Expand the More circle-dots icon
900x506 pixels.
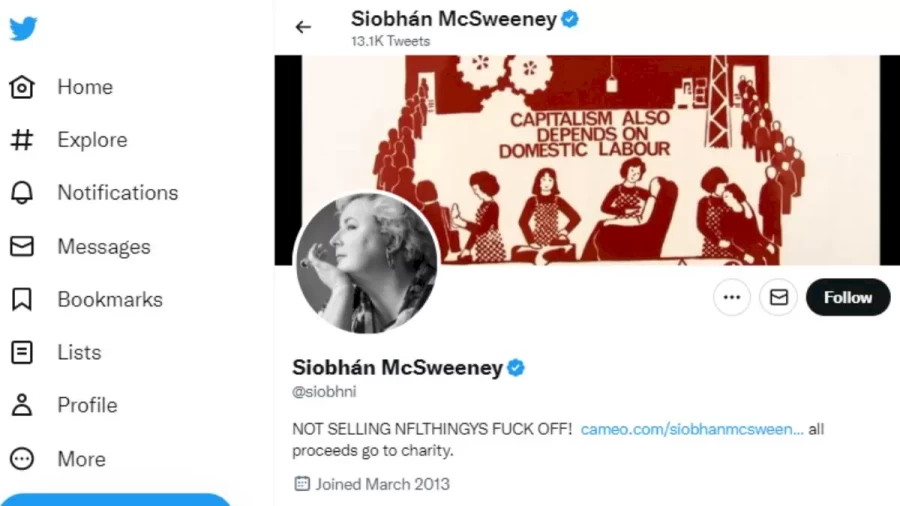[x=22, y=459]
